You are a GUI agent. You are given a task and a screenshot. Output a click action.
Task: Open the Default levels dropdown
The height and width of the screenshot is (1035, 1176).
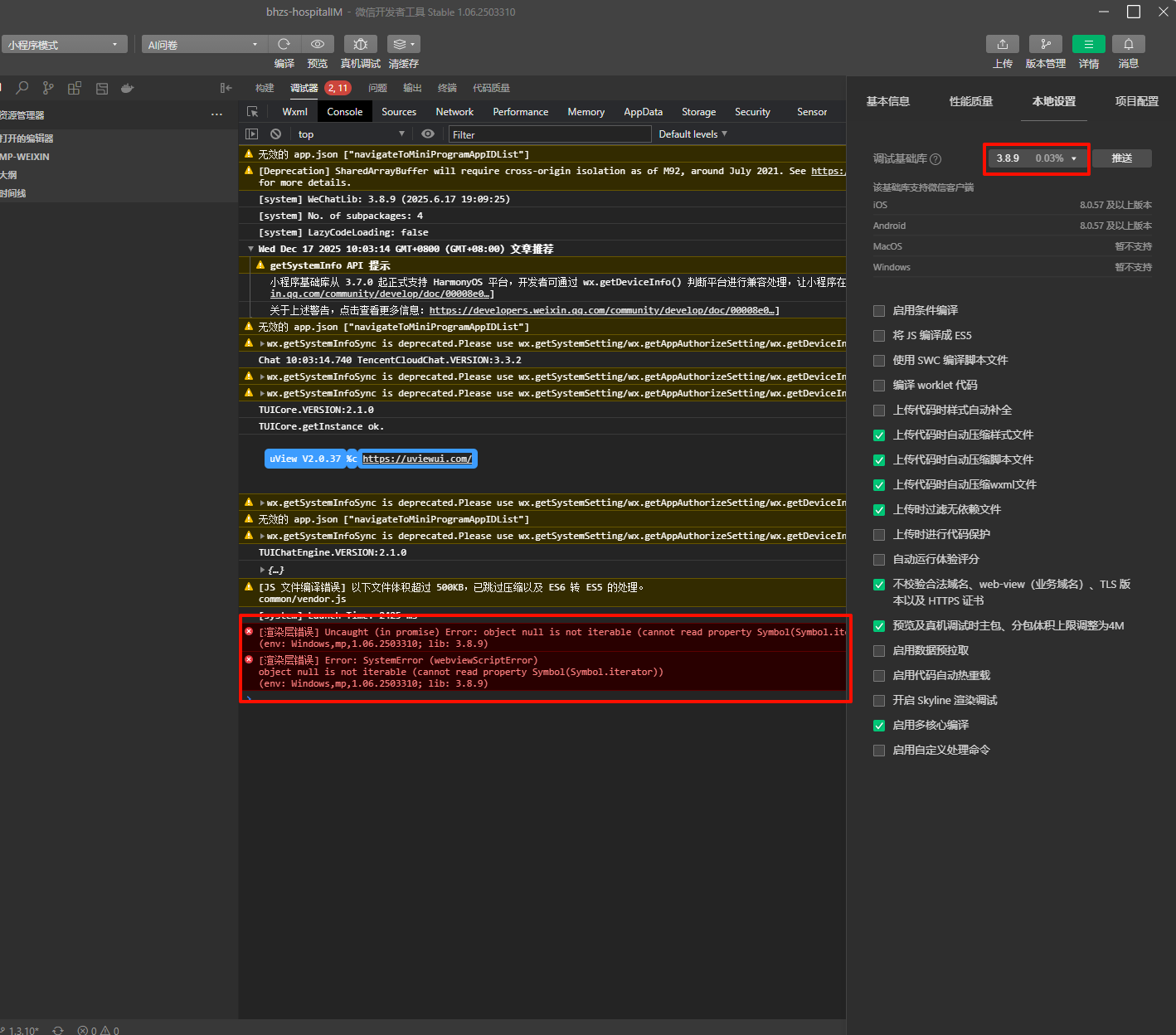click(x=692, y=134)
